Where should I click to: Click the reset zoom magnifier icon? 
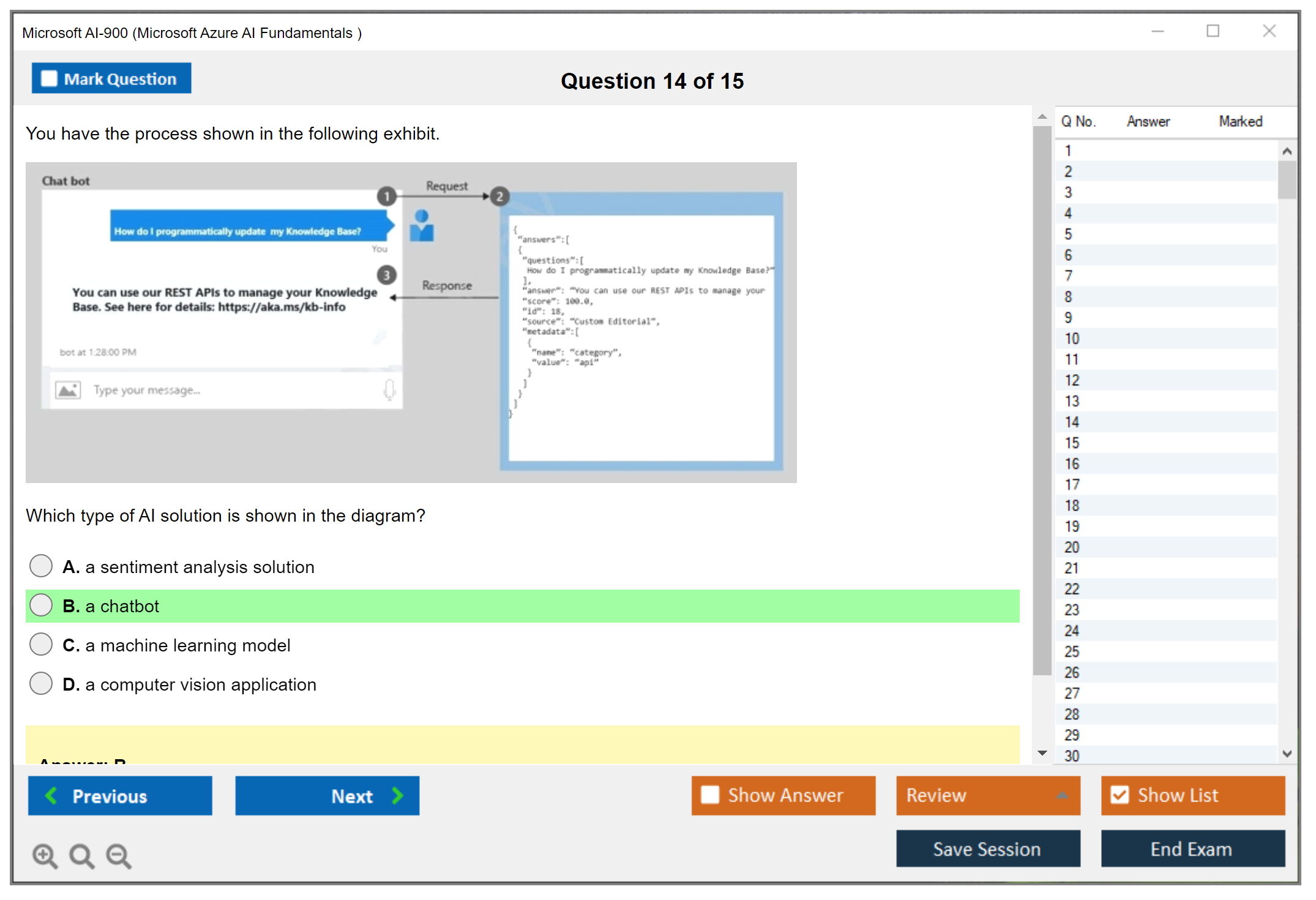pyautogui.click(x=81, y=855)
